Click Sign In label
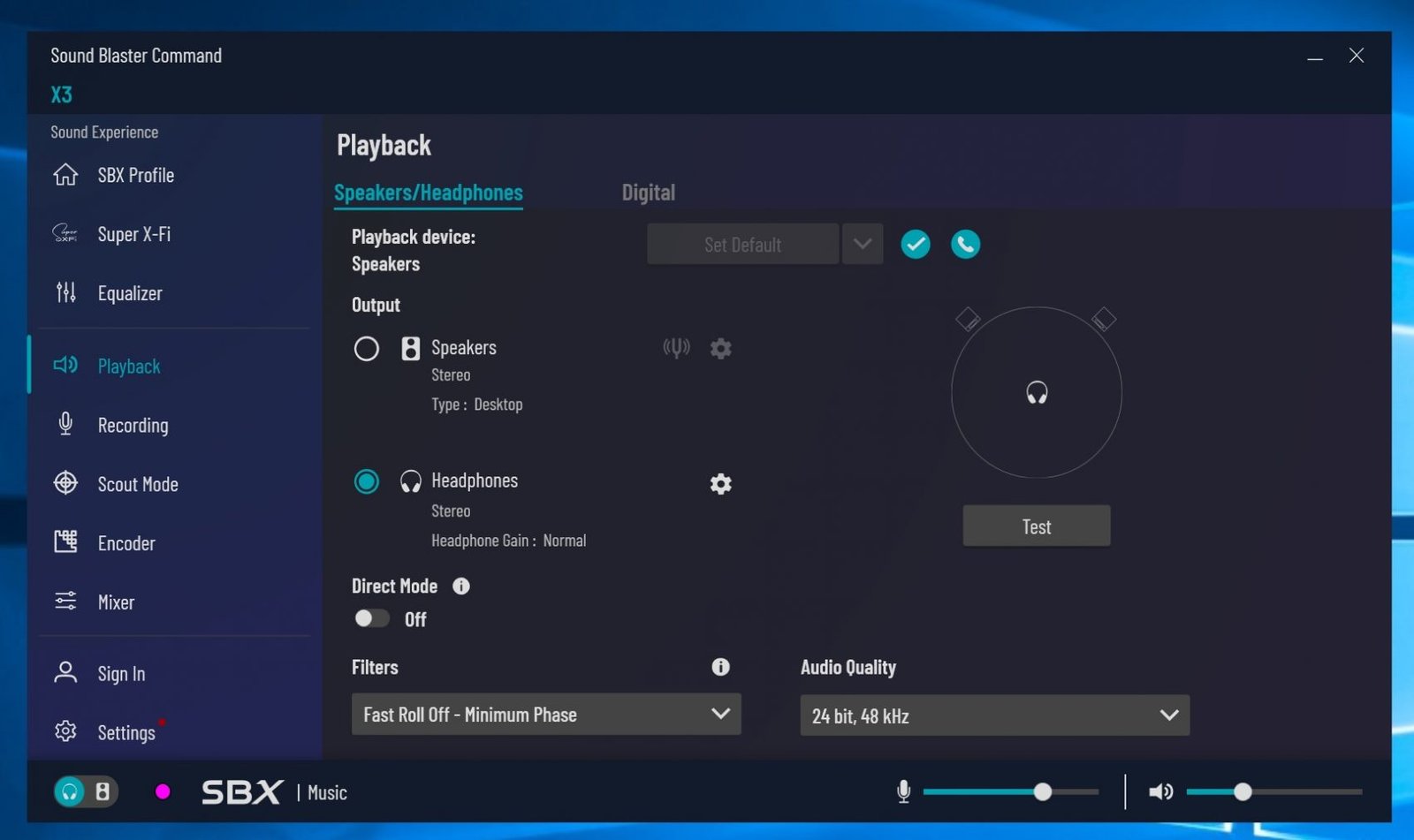 (121, 673)
